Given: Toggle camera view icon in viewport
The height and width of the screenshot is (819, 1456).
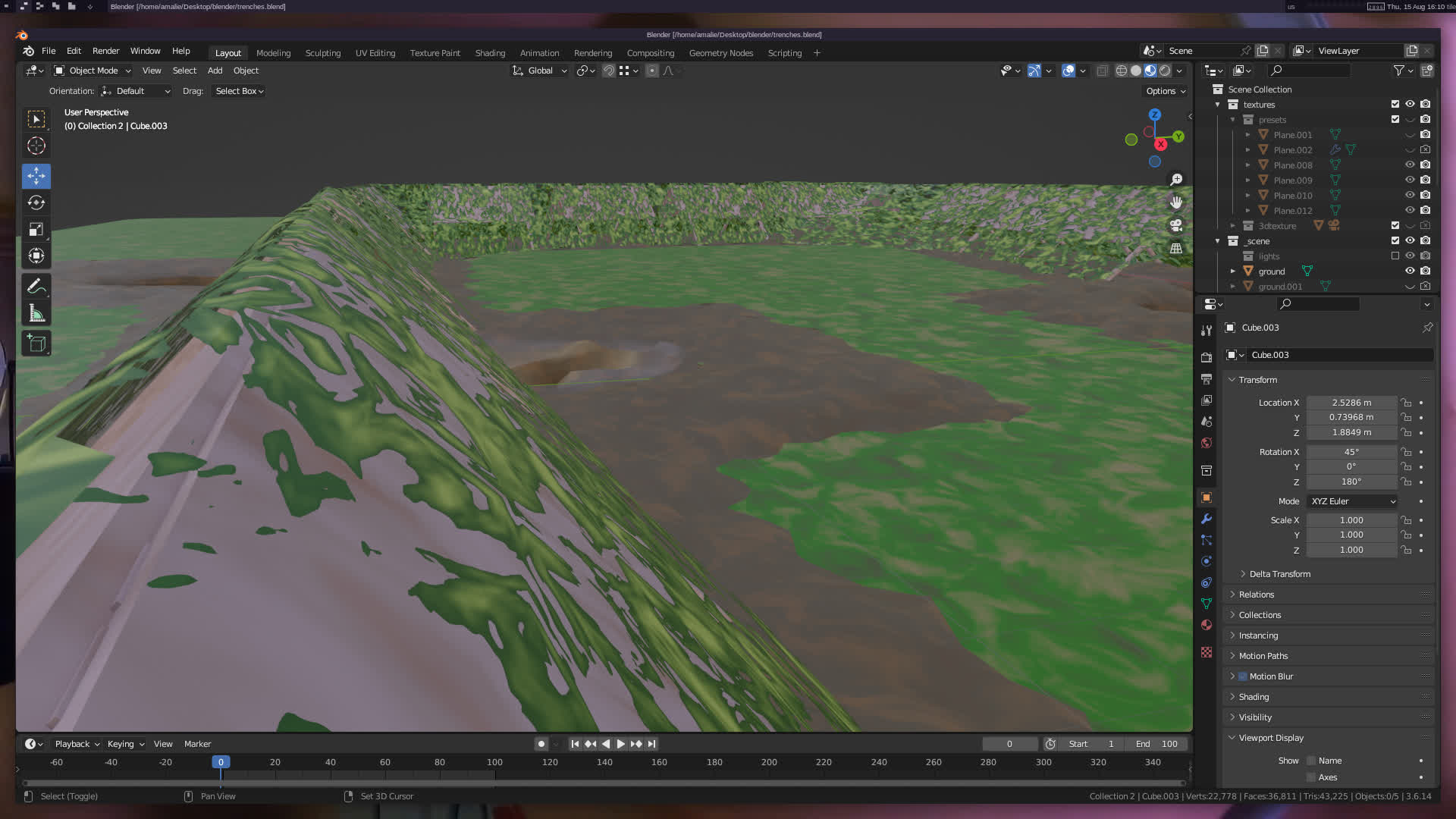Looking at the screenshot, I should pos(1176,225).
